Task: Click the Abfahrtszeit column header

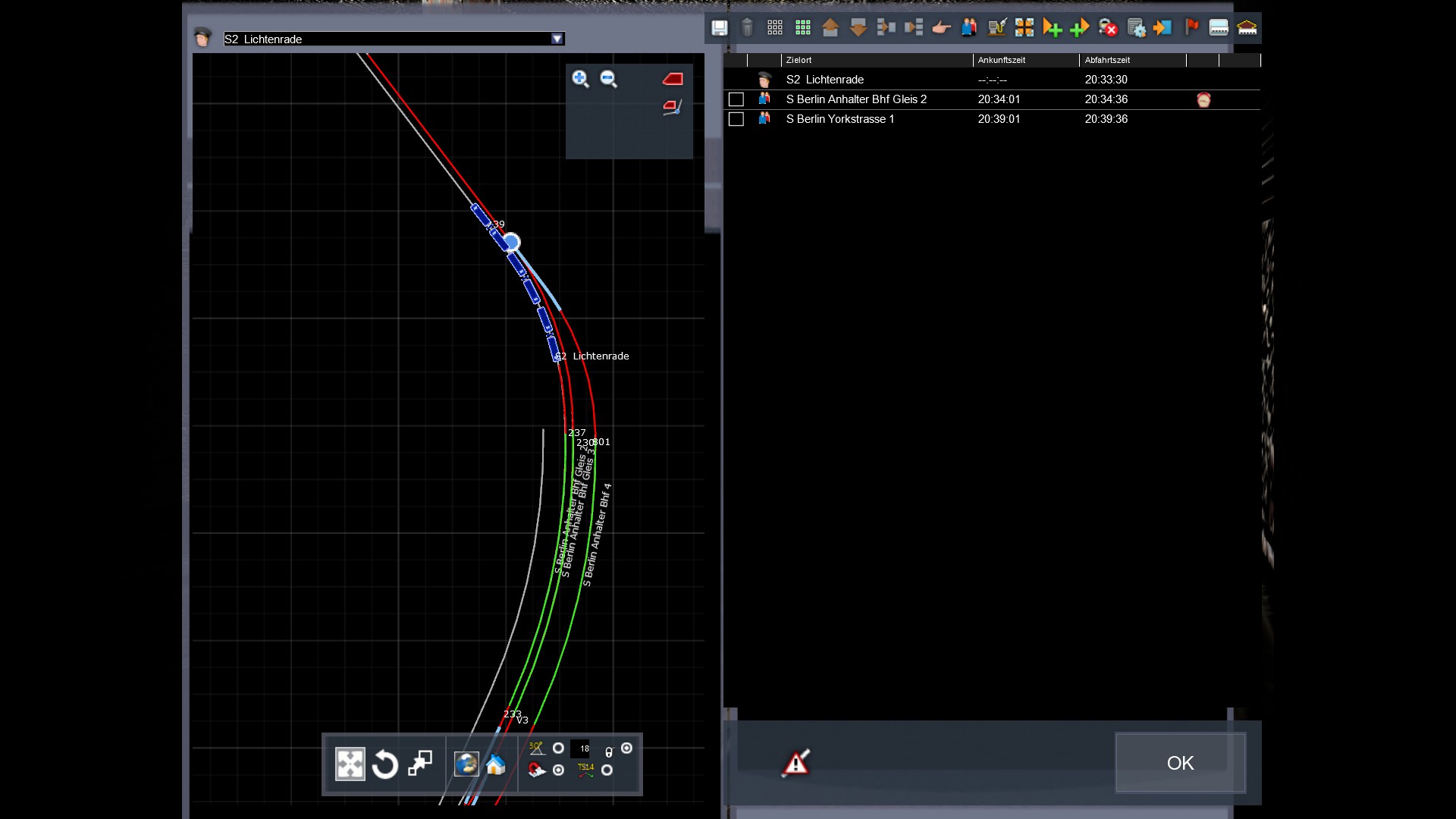Action: [1131, 60]
